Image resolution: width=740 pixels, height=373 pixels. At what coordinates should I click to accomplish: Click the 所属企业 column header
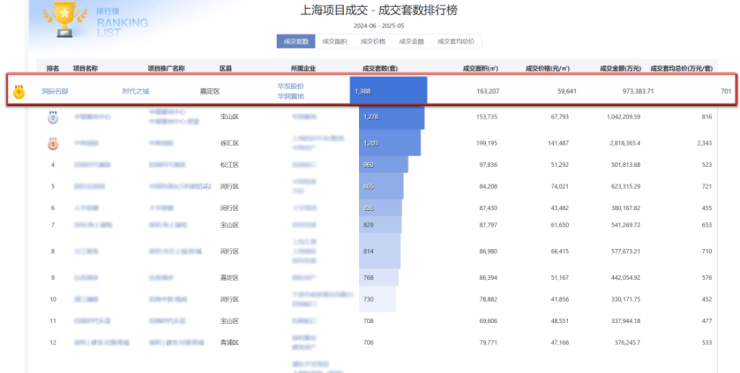(x=303, y=68)
